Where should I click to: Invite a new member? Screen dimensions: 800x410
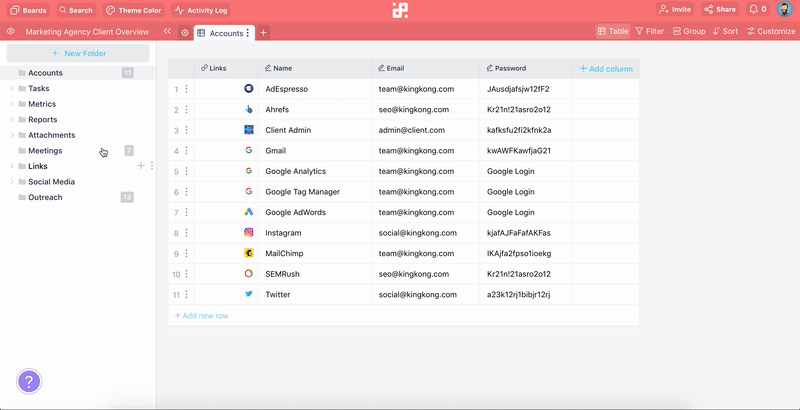tap(675, 9)
